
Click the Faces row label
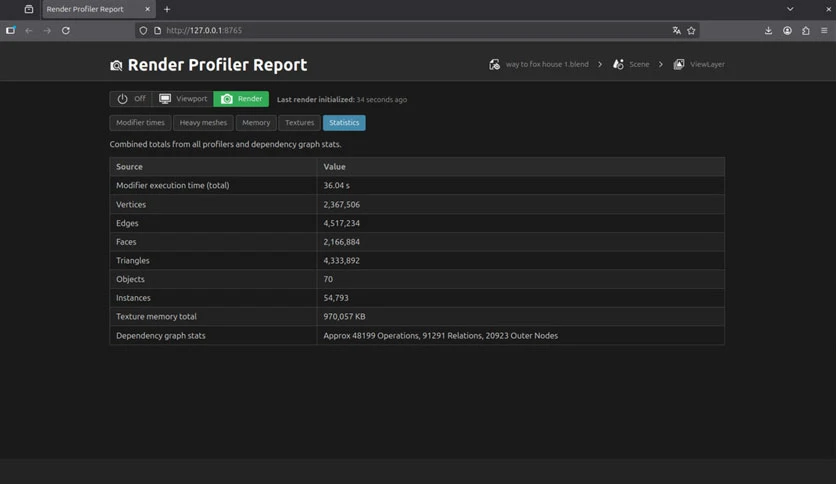point(126,242)
